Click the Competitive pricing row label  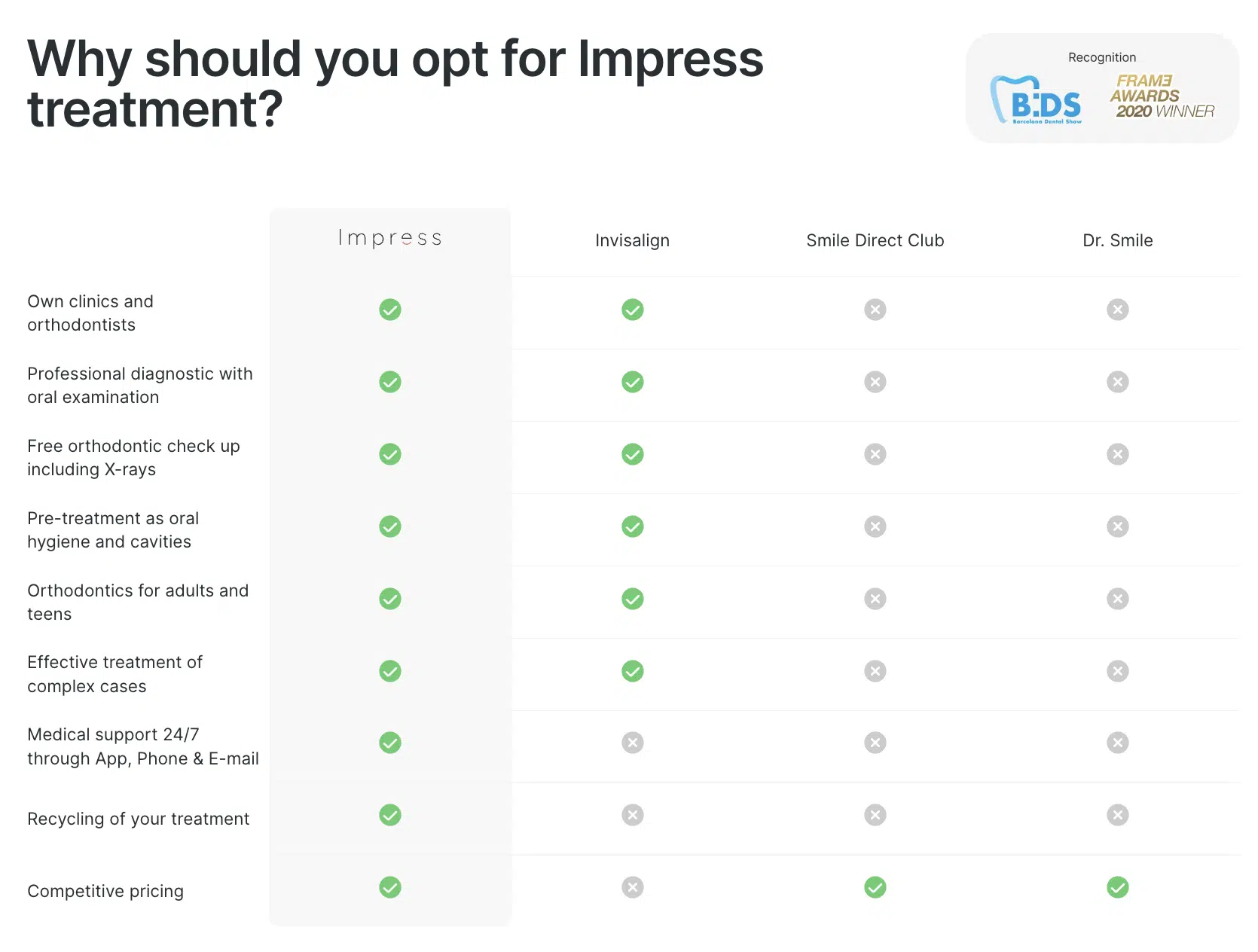(105, 891)
